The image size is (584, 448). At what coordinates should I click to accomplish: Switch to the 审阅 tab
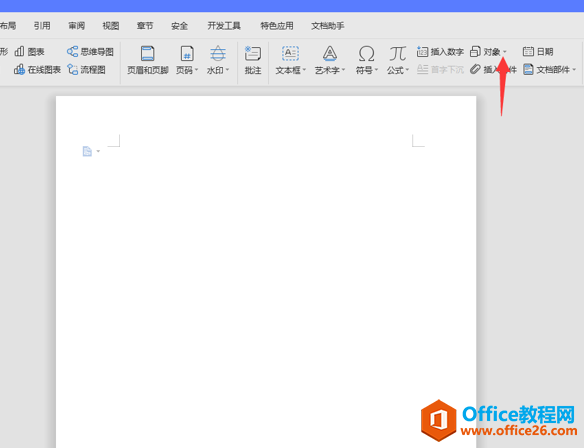click(x=76, y=26)
